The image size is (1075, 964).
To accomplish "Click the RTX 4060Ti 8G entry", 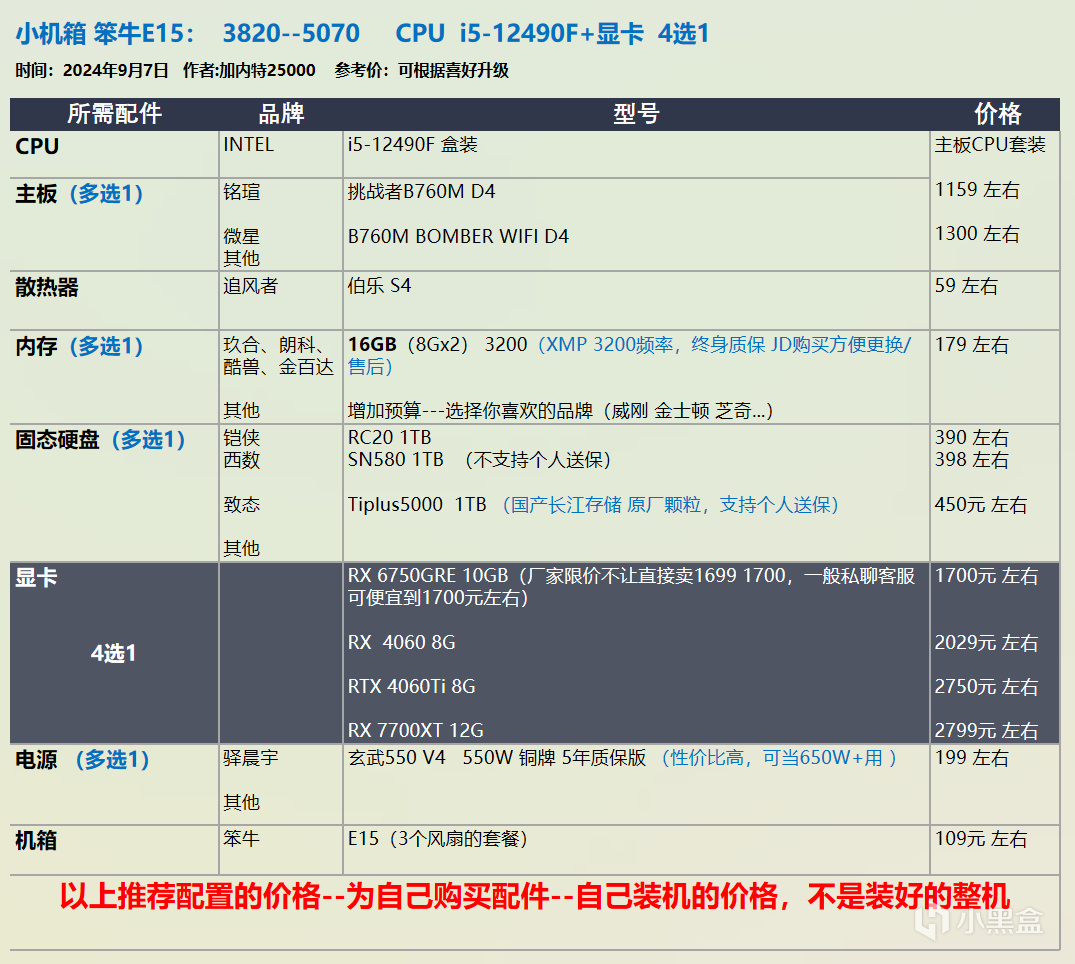I will (411, 686).
